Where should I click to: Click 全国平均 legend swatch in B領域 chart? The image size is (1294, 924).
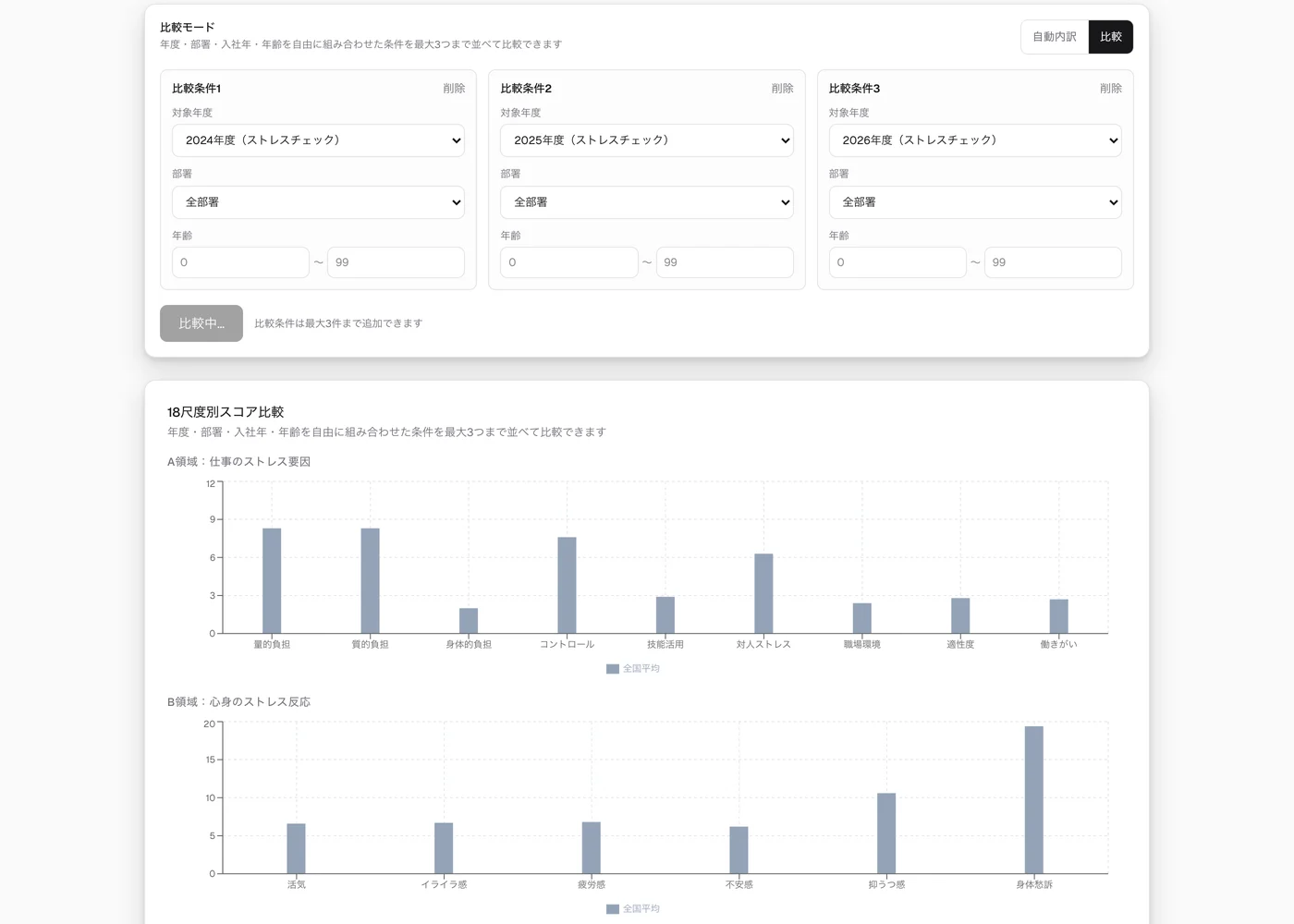click(x=613, y=909)
